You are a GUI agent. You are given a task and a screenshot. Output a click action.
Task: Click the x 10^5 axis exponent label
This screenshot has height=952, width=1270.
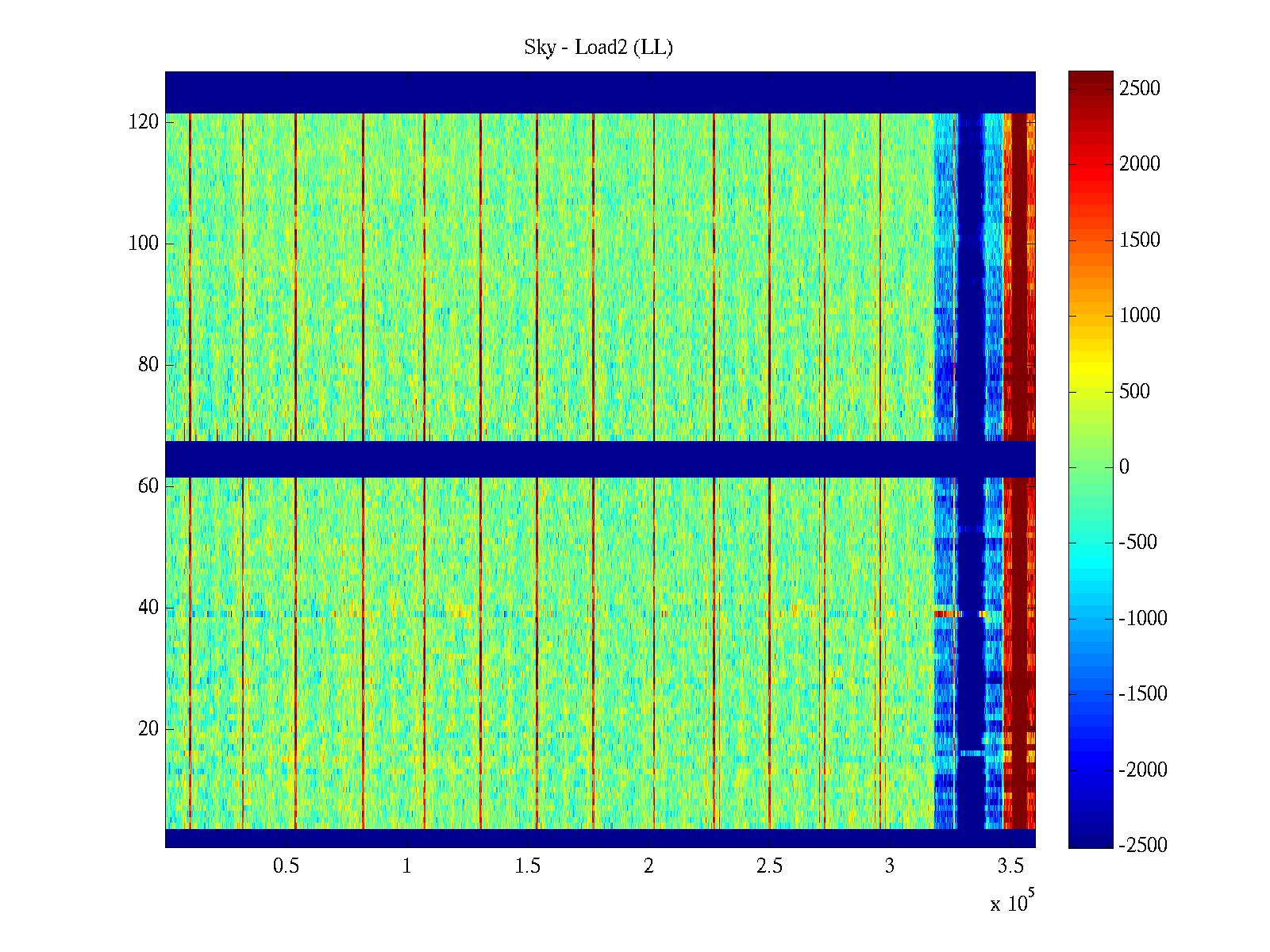point(1011,902)
